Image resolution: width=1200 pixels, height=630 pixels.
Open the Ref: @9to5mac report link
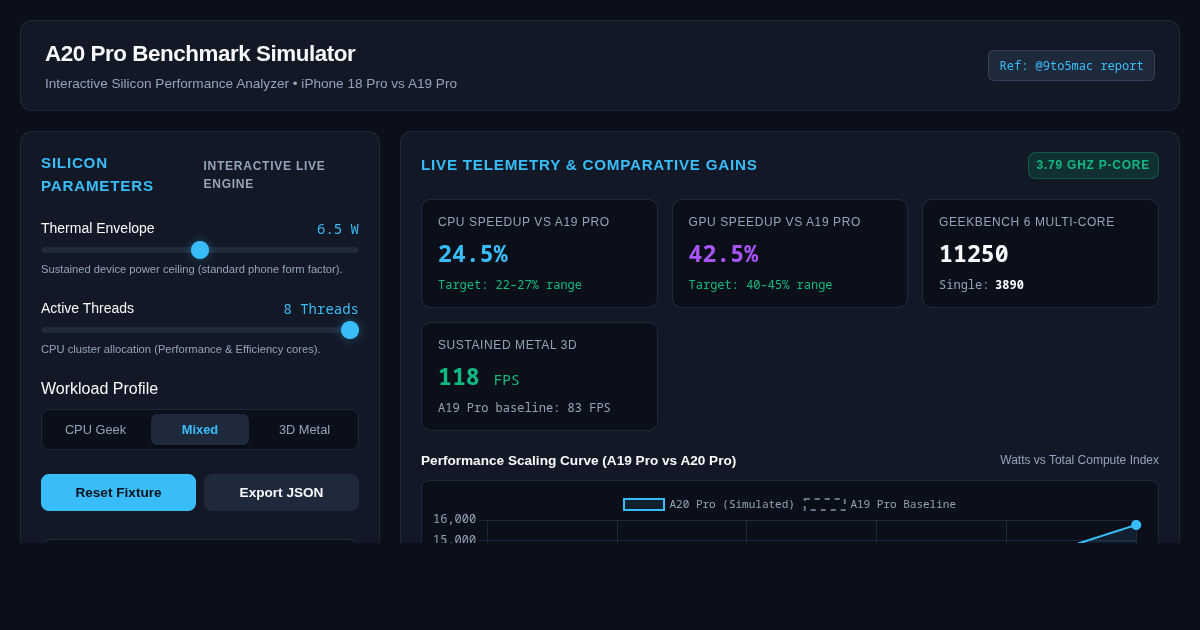[x=1071, y=66]
